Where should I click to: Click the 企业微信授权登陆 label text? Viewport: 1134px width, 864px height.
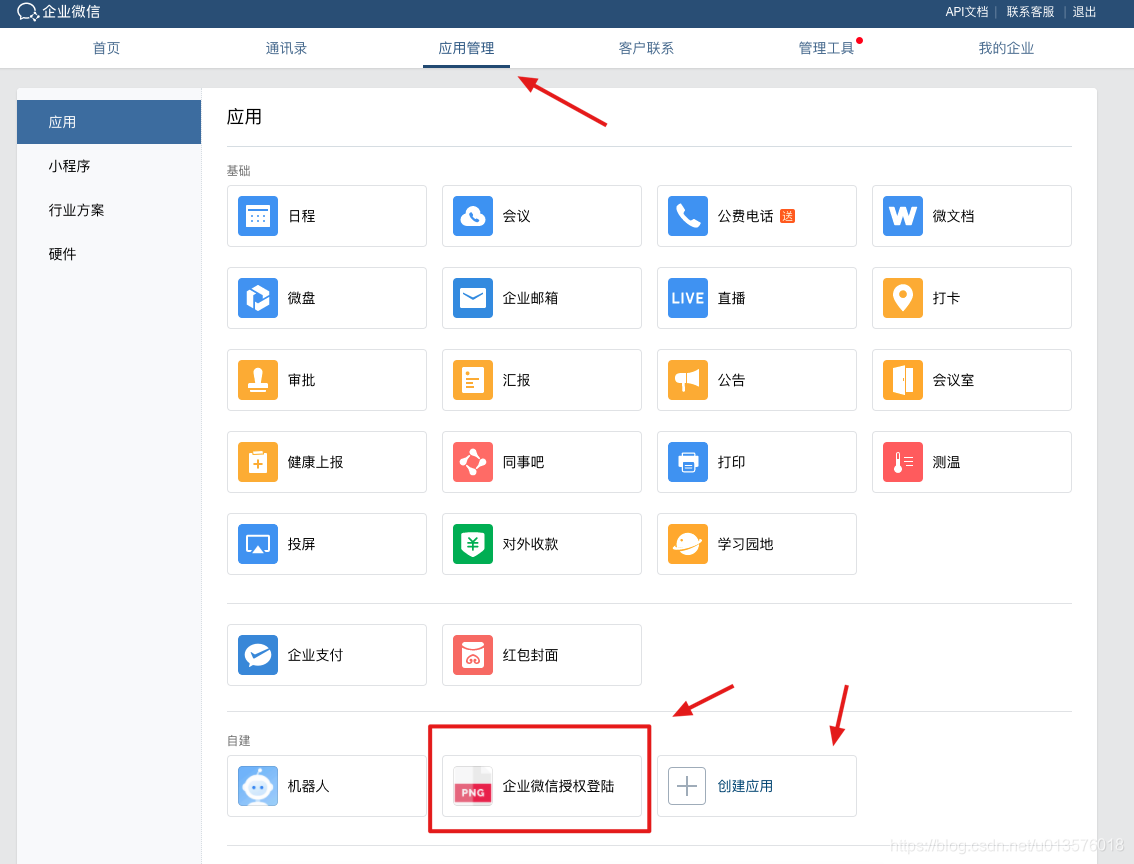click(x=558, y=786)
